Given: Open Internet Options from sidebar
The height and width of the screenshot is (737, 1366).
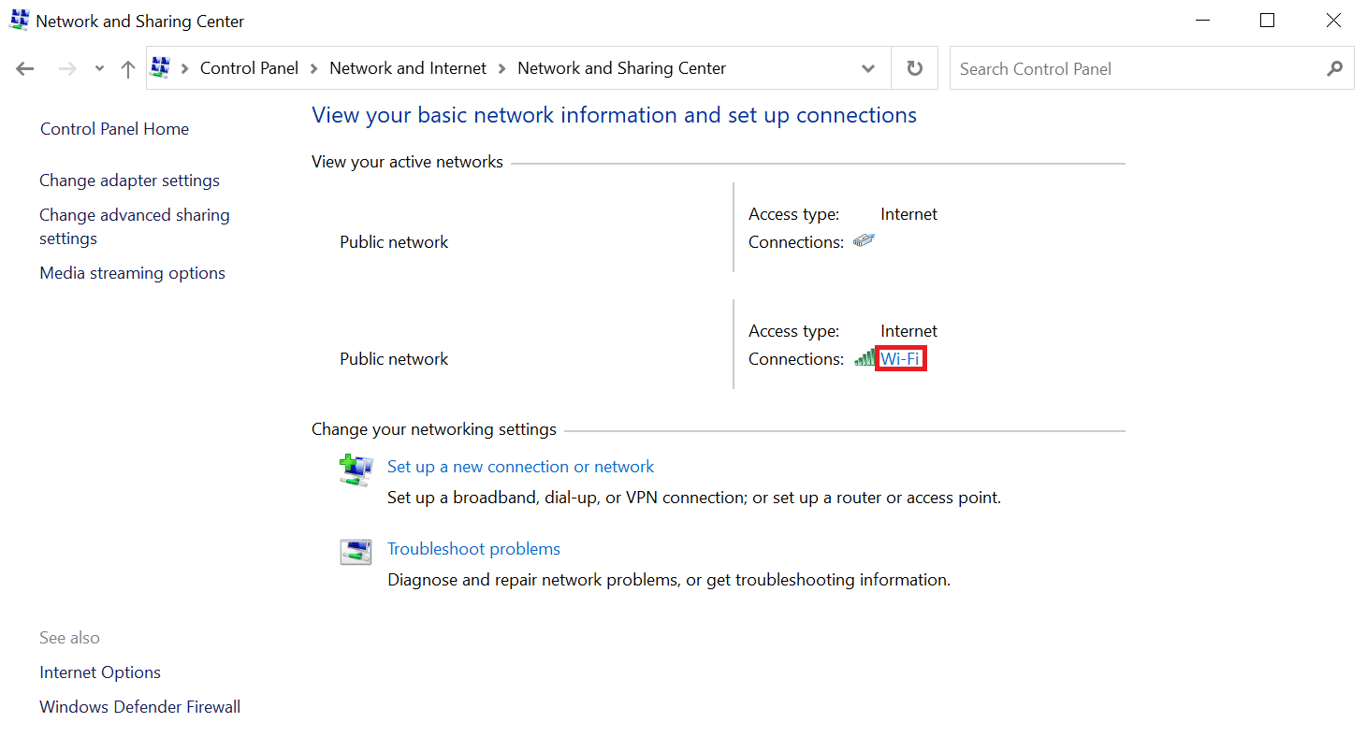Looking at the screenshot, I should tap(100, 672).
